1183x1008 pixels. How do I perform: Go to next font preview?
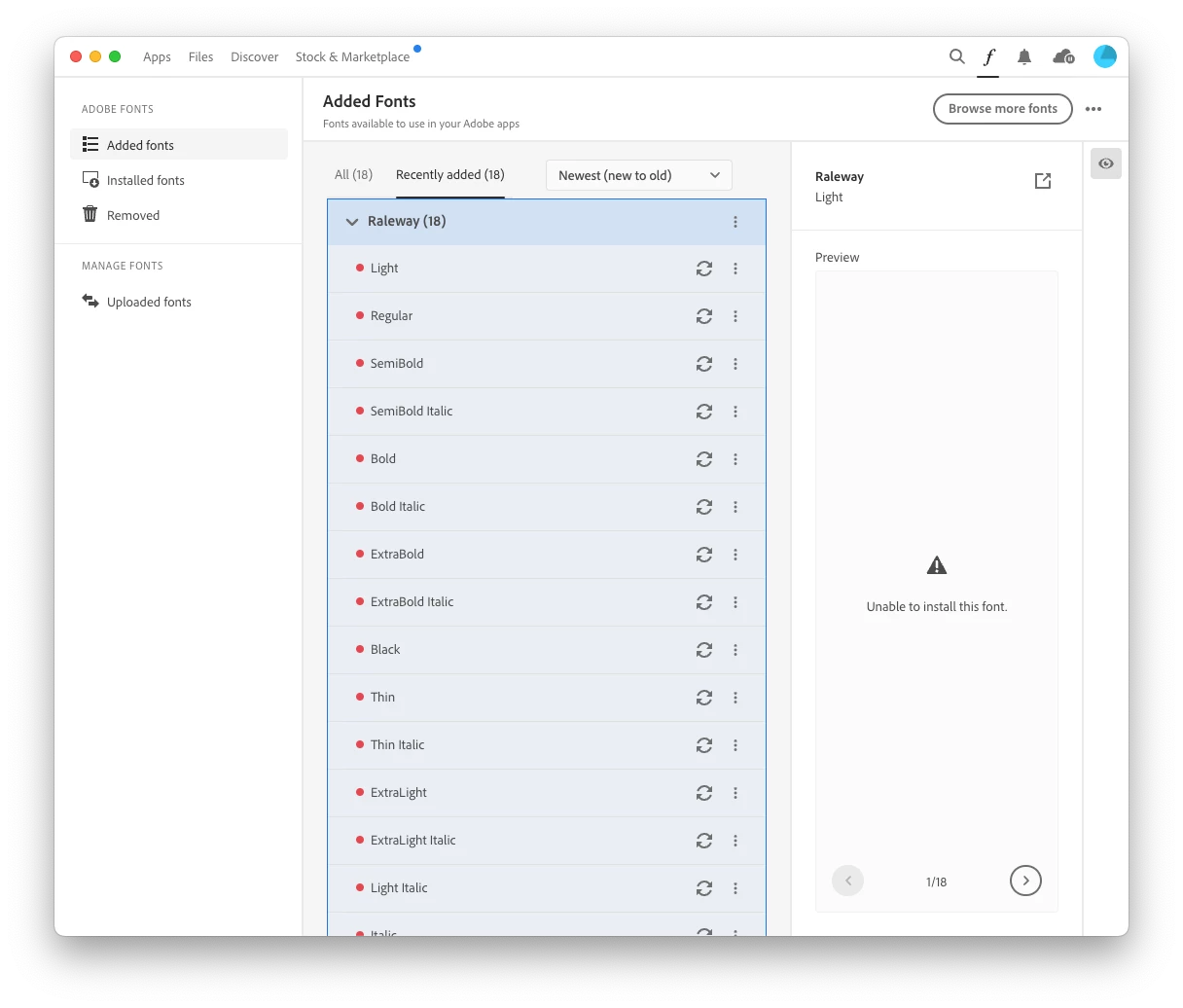tap(1025, 881)
